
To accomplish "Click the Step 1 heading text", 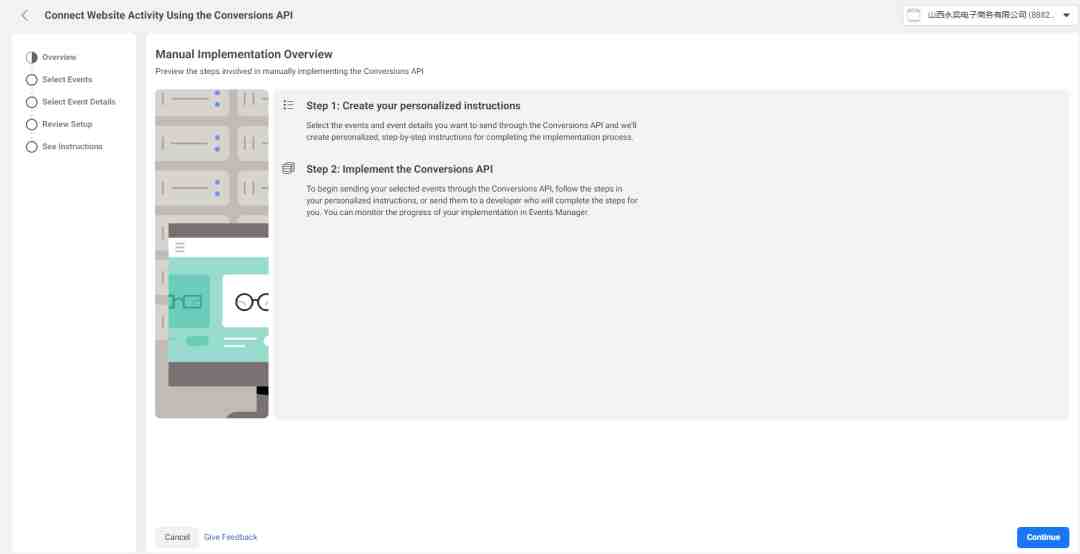I will [x=413, y=105].
